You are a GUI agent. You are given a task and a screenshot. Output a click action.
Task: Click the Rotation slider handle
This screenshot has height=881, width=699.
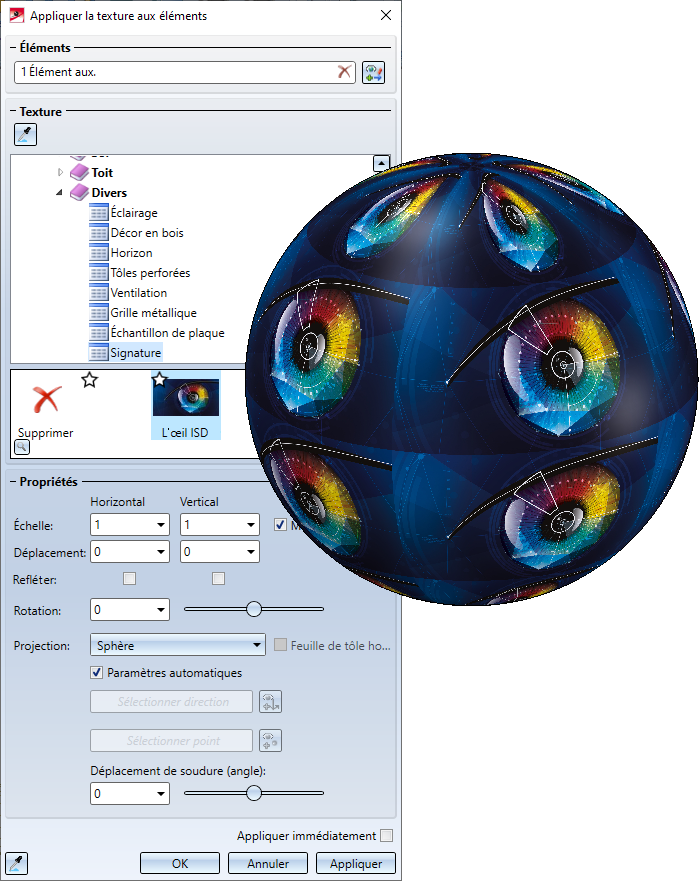254,609
